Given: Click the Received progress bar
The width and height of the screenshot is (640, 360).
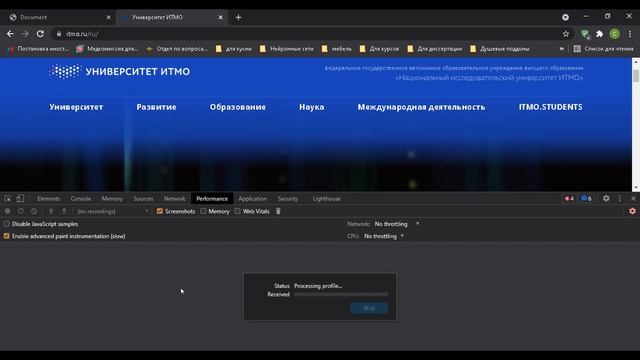Looking at the screenshot, I should (341, 294).
